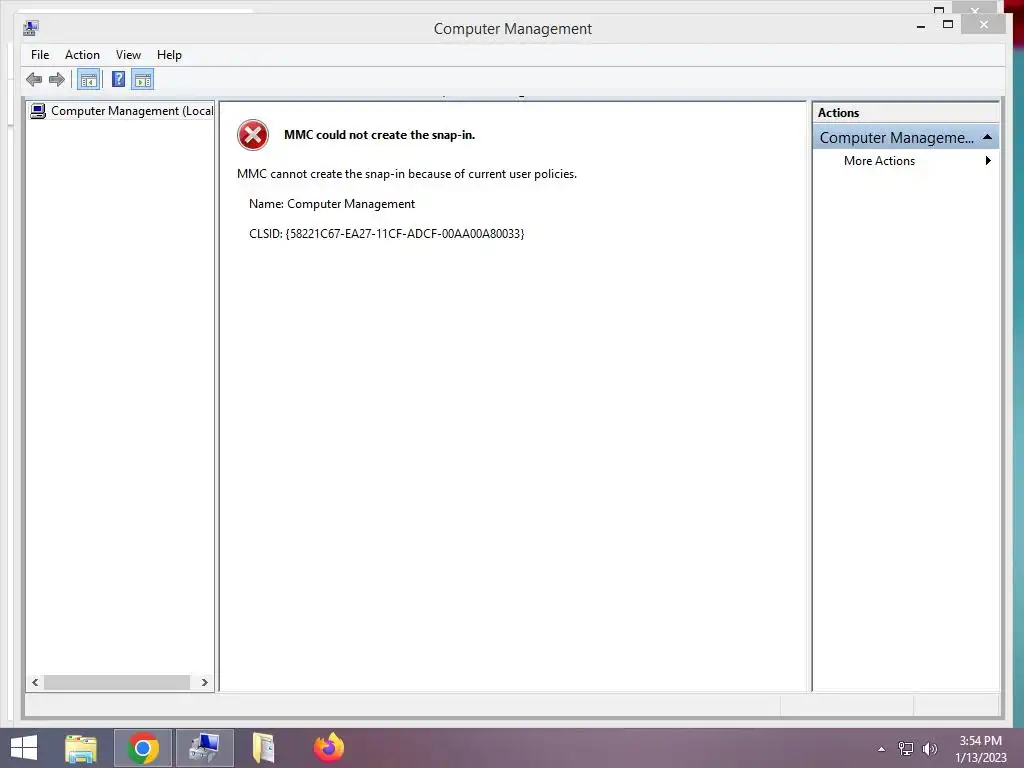The width and height of the screenshot is (1024, 768).
Task: Click Computer Management taskbar icon
Action: [x=204, y=748]
